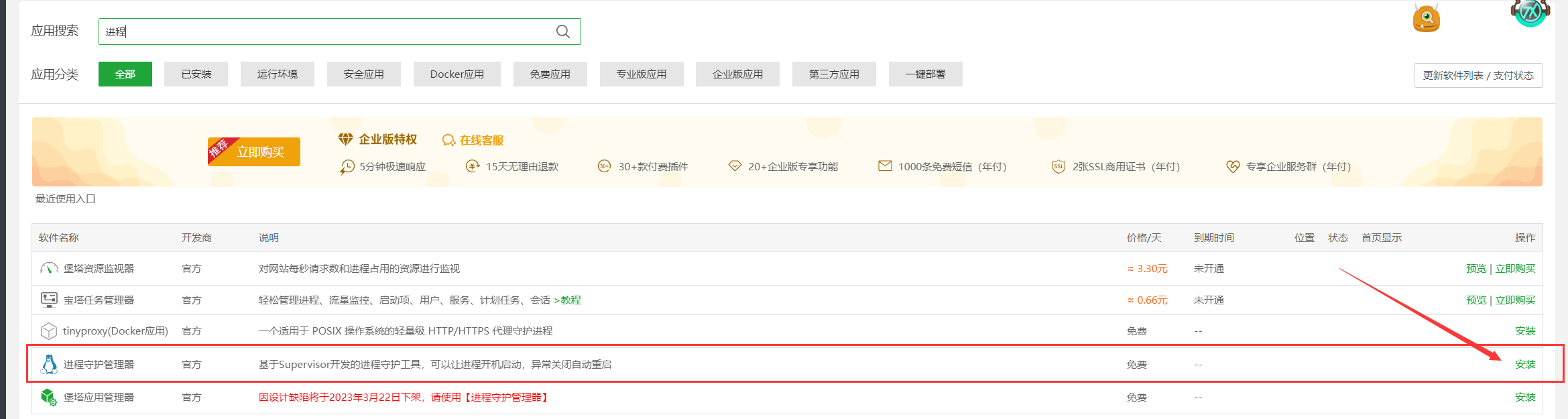Click the orange monster mascot icon

[1426, 18]
